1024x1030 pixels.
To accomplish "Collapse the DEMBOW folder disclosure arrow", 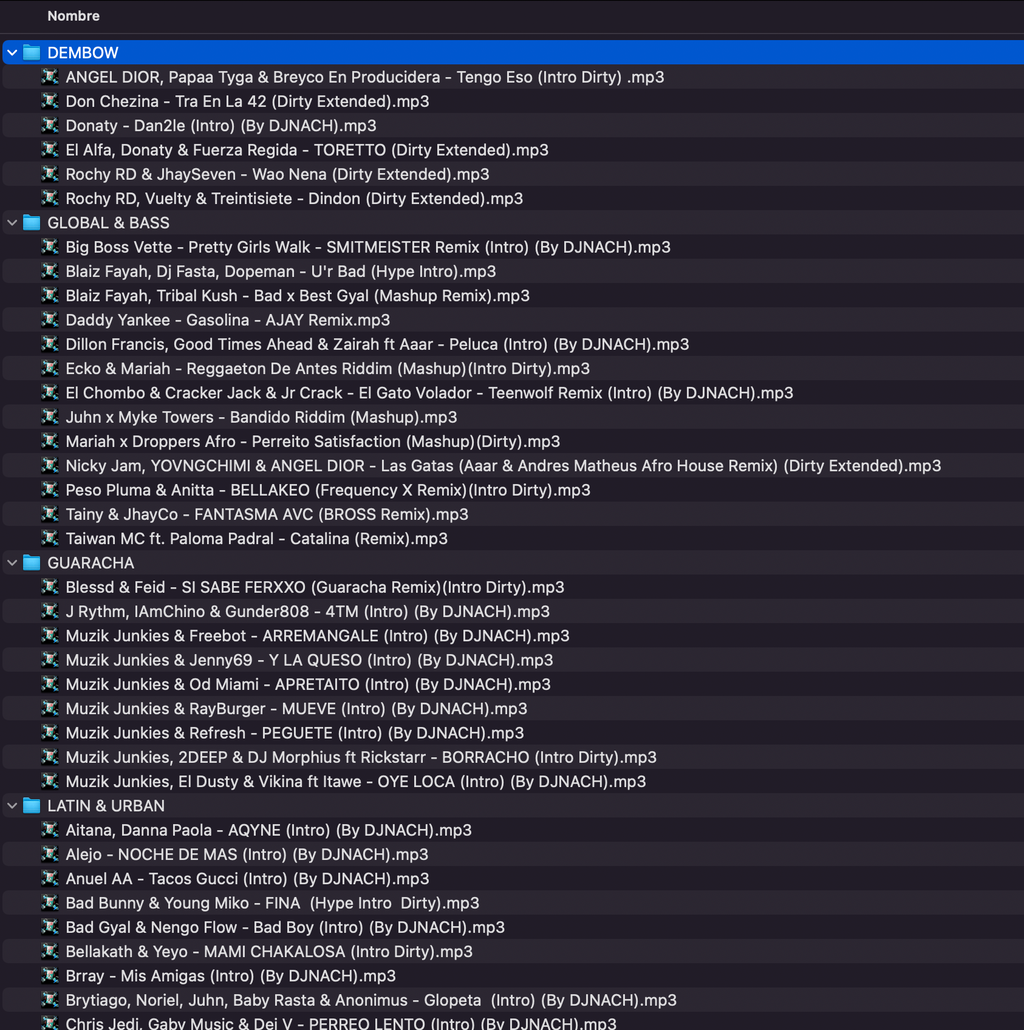I will [12, 53].
